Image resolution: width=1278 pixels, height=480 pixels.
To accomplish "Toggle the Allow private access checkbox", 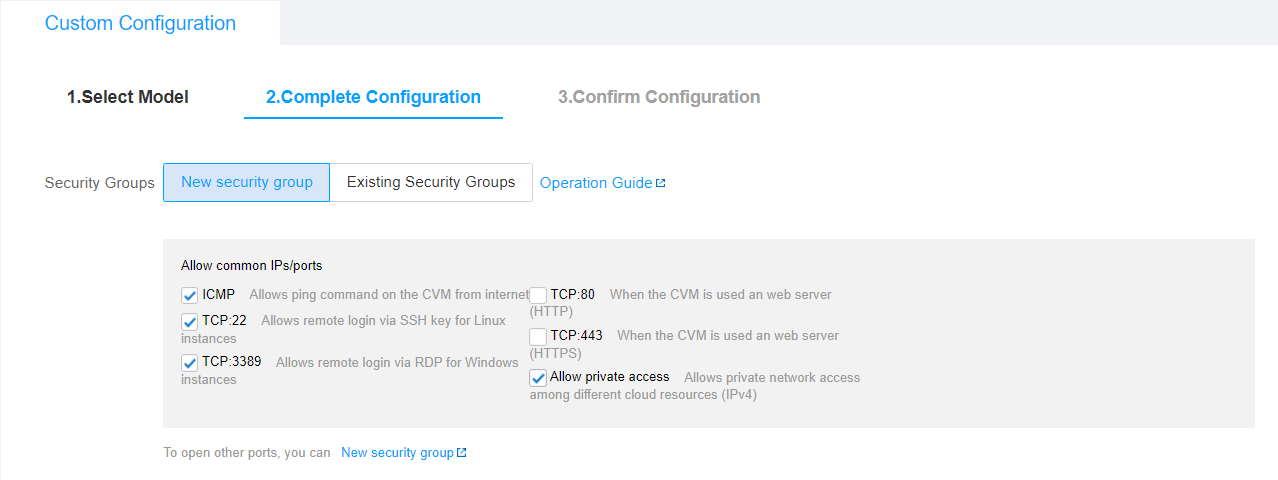I will click(x=538, y=378).
